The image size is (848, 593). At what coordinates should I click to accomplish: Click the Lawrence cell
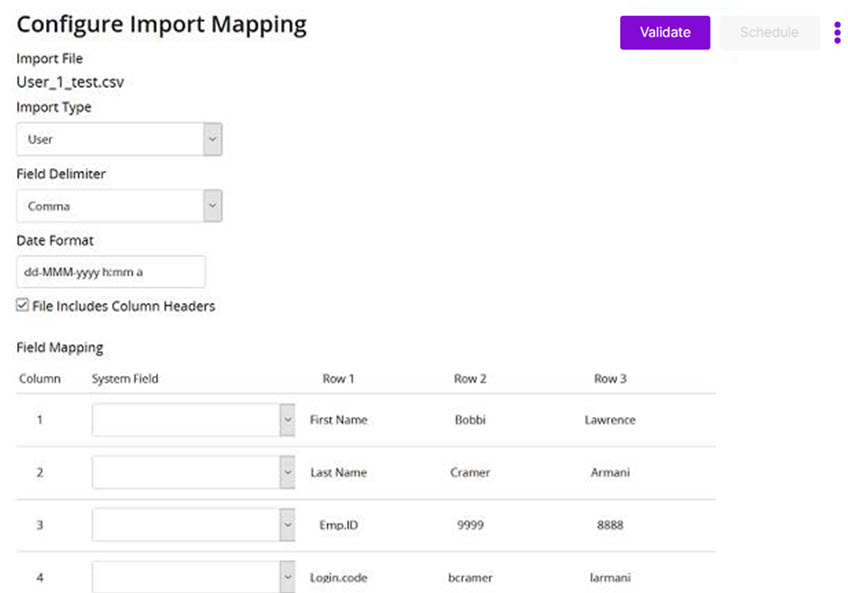(x=610, y=420)
